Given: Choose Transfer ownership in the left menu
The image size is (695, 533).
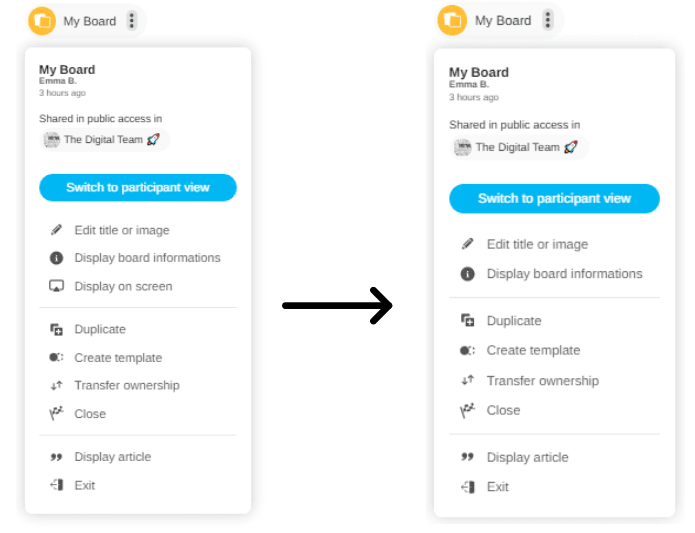Looking at the screenshot, I should click(x=127, y=386).
